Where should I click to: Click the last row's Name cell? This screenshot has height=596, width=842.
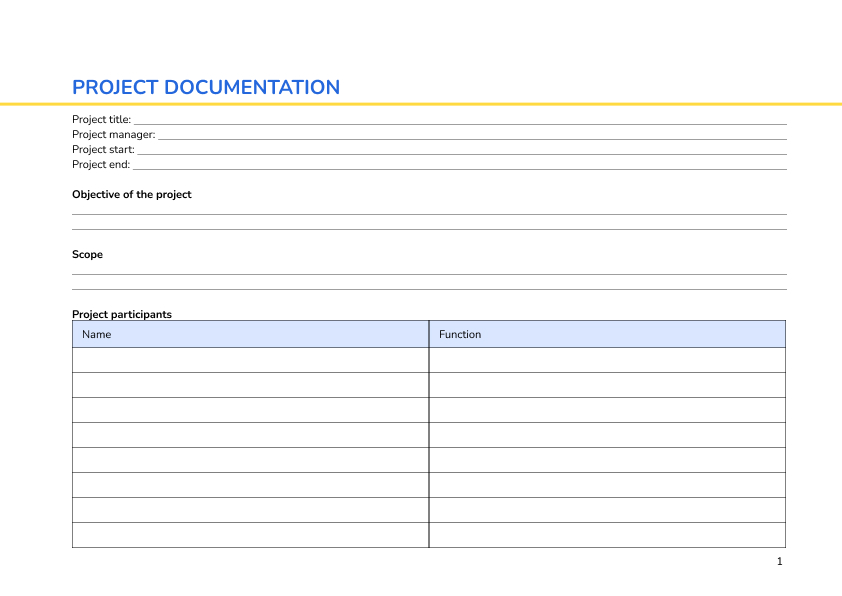(x=250, y=536)
